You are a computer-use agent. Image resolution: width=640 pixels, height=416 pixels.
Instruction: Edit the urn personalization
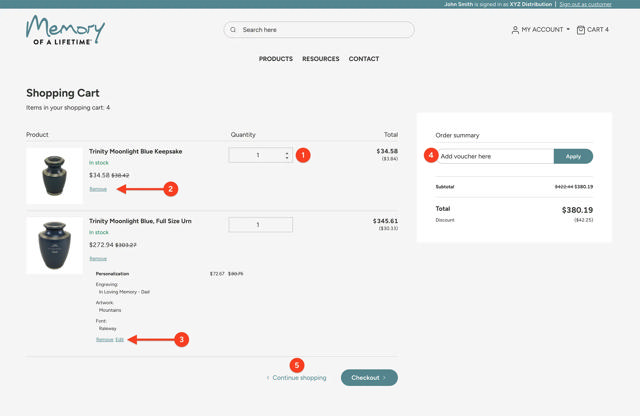point(119,340)
